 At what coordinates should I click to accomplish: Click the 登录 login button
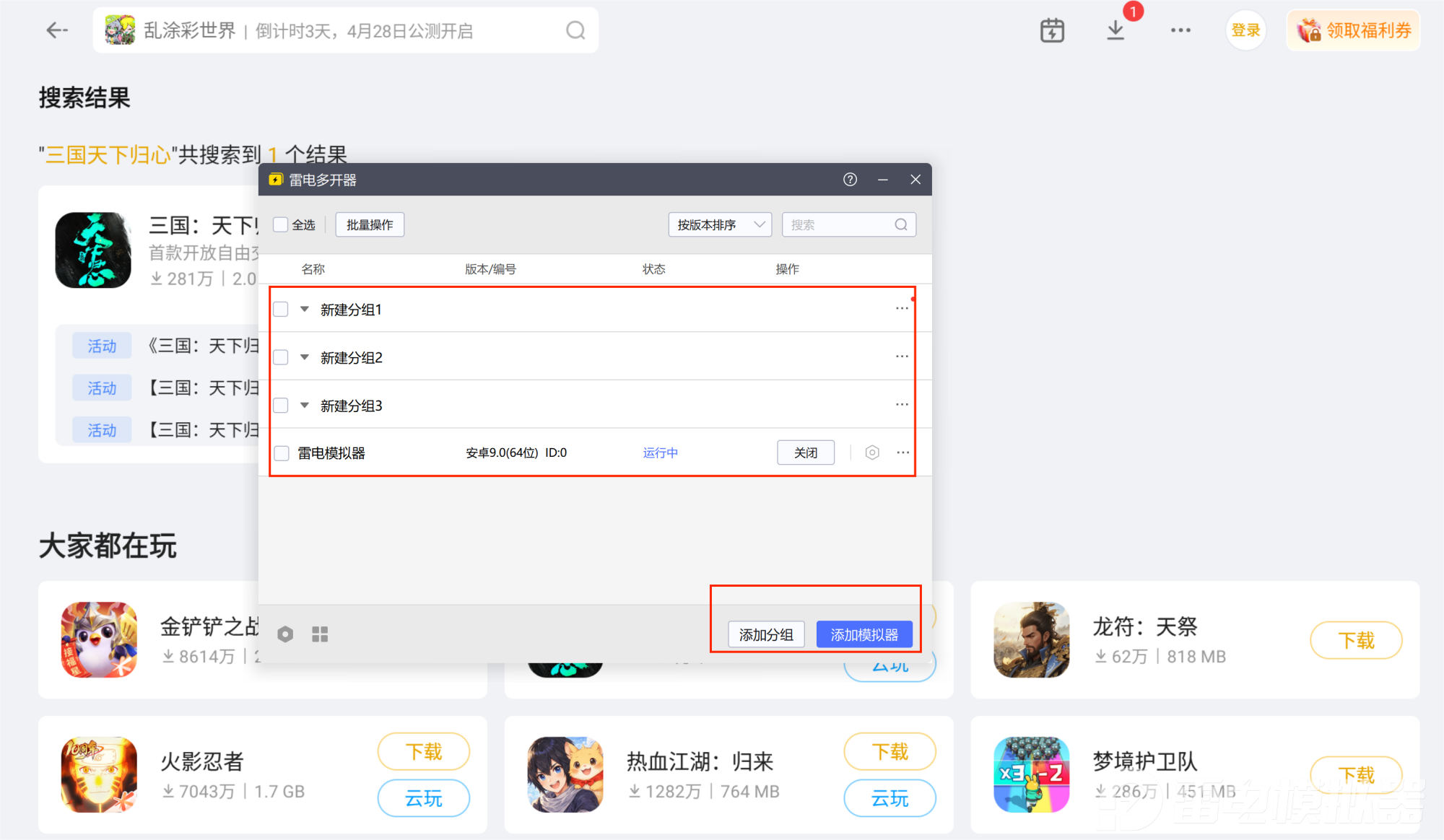tap(1245, 30)
